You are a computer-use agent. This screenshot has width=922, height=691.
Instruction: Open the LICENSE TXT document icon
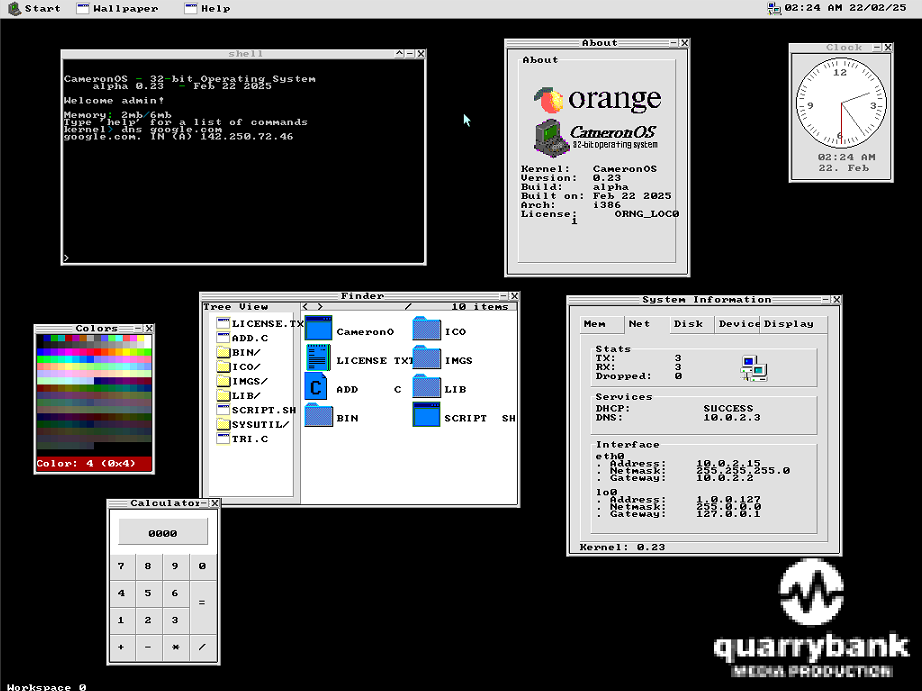(319, 359)
